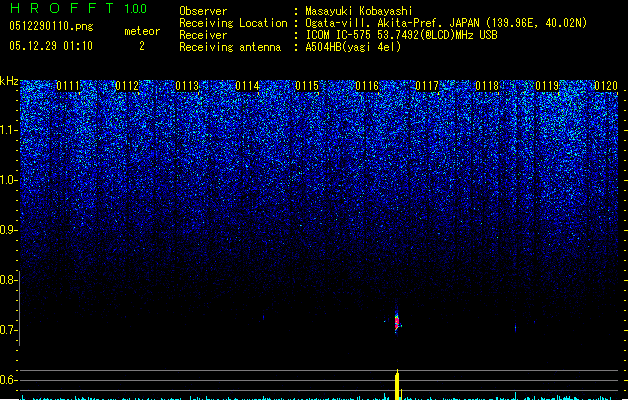Click the timestamp 05.12.29 01:10
This screenshot has height=400, width=629.
point(51,46)
